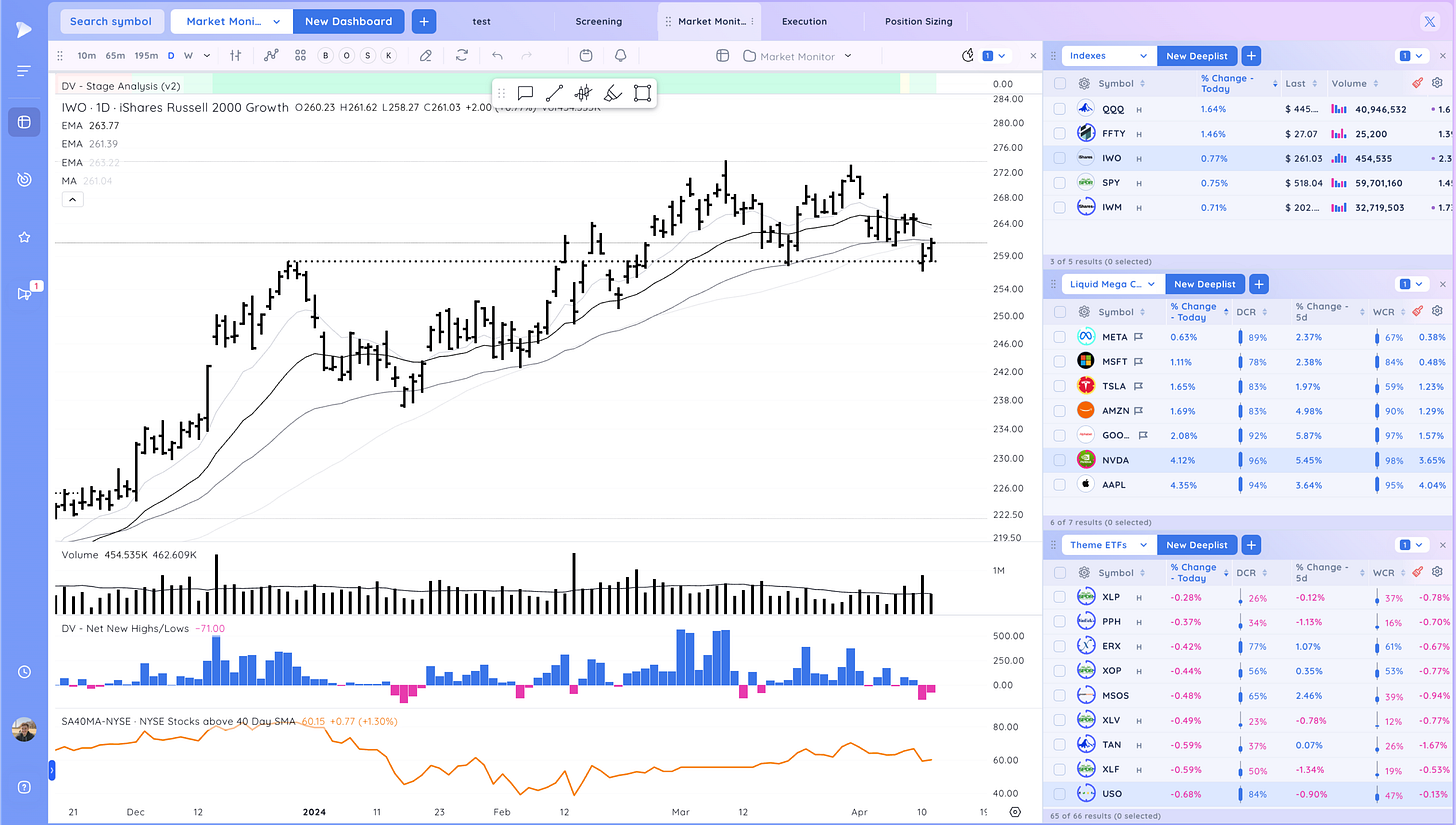Click New Deeplist in the Liquid Mega Cap panel
Screen dimensions: 1456x825
coord(1205,284)
